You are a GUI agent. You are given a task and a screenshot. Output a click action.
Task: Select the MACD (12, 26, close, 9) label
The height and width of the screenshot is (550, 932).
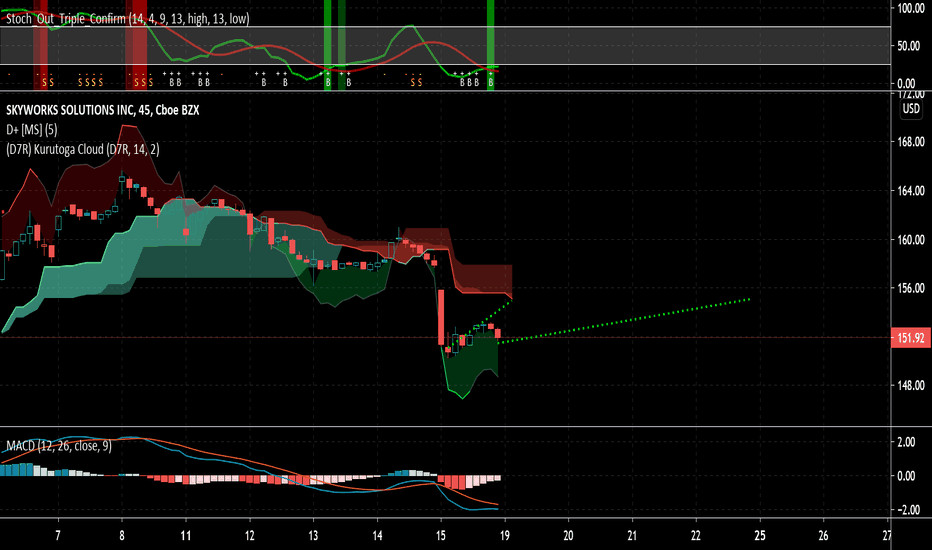pyautogui.click(x=59, y=446)
